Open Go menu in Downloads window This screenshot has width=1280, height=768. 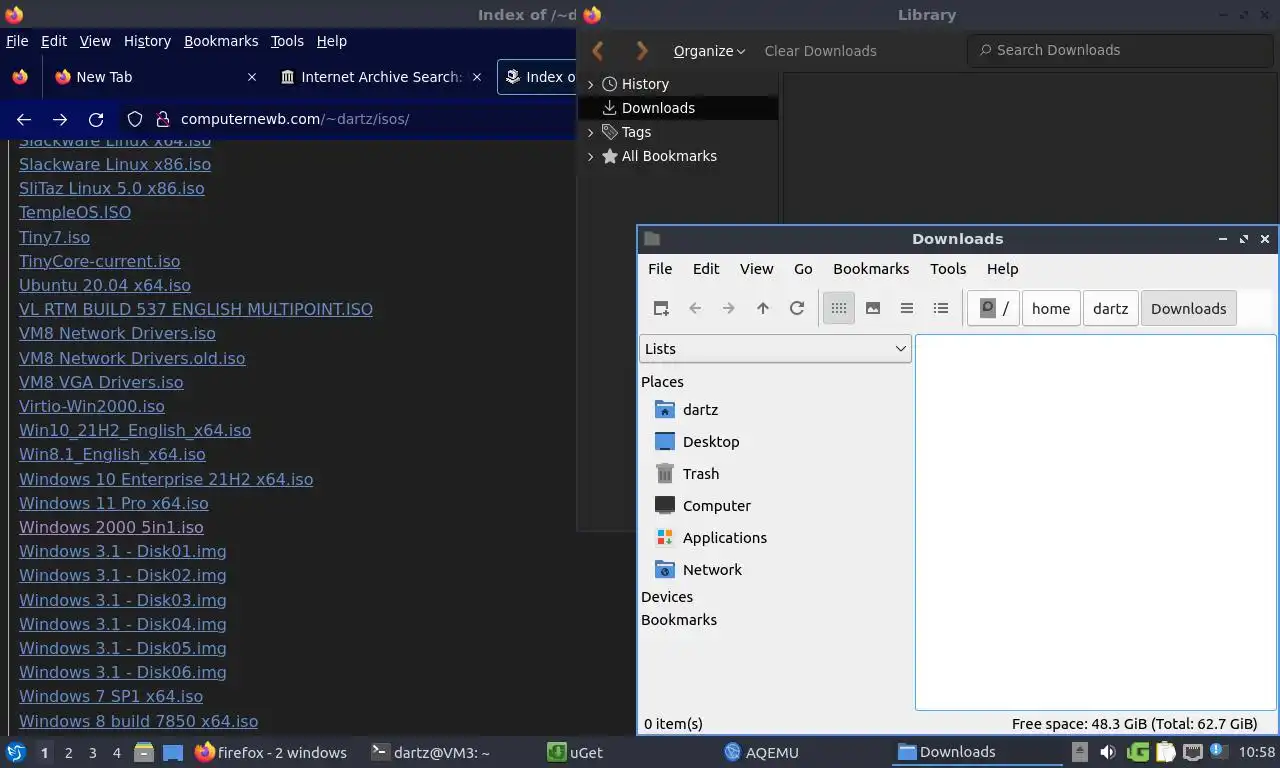coord(803,269)
